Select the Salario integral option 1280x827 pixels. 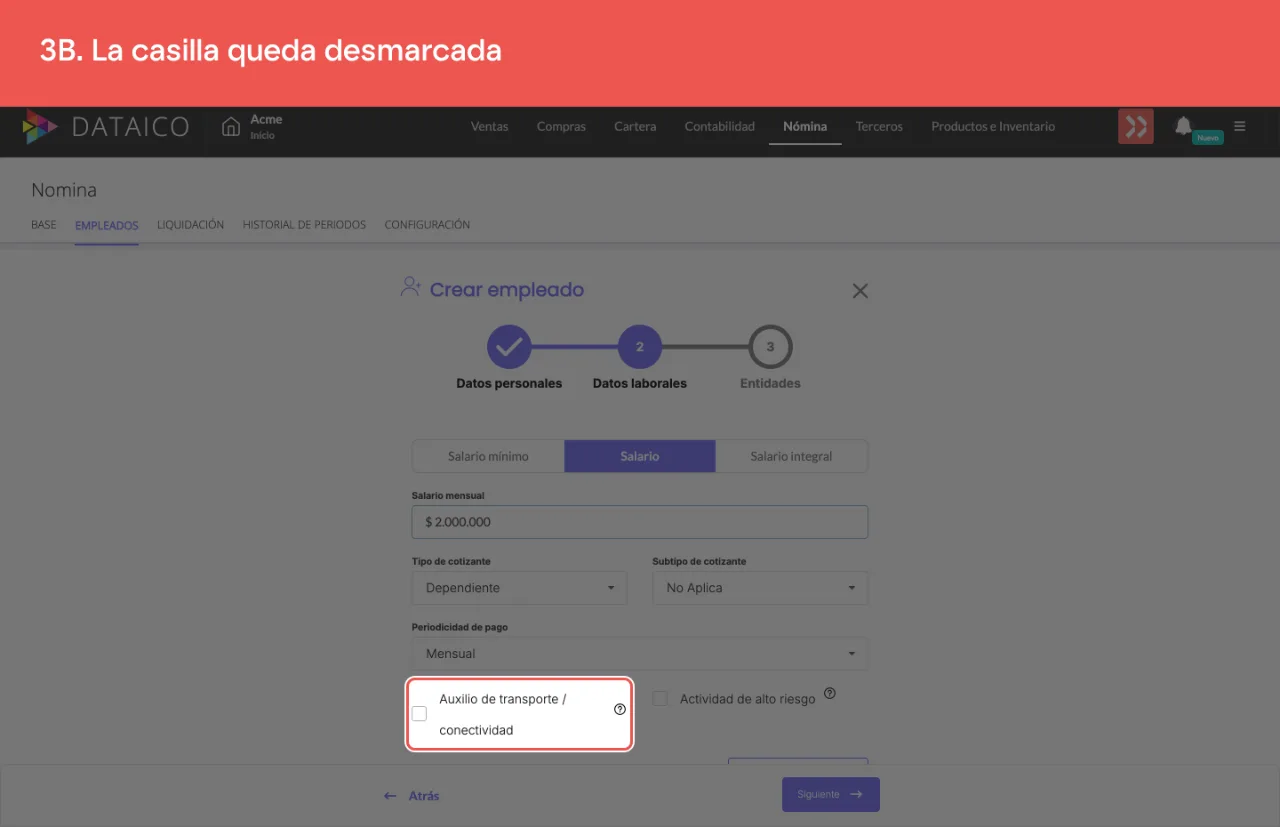pyautogui.click(x=792, y=456)
